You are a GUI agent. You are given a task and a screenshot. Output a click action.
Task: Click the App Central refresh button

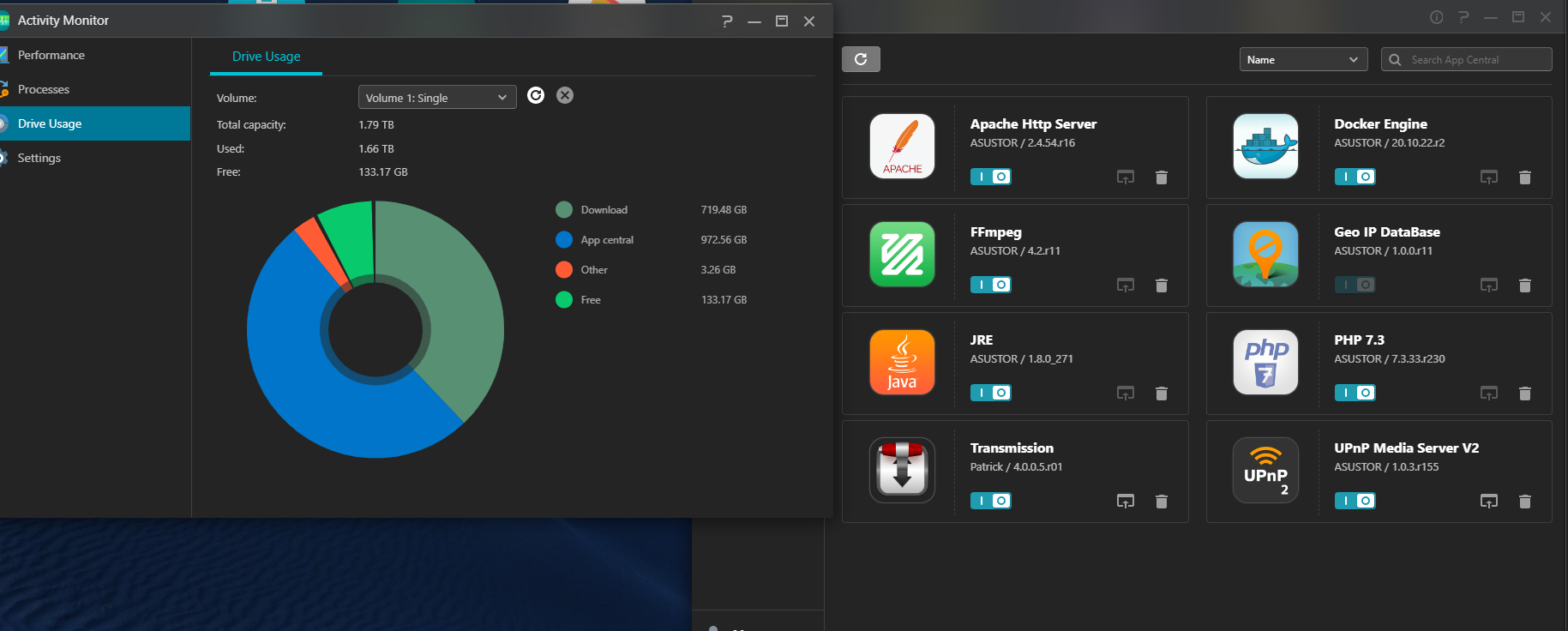pos(861,59)
